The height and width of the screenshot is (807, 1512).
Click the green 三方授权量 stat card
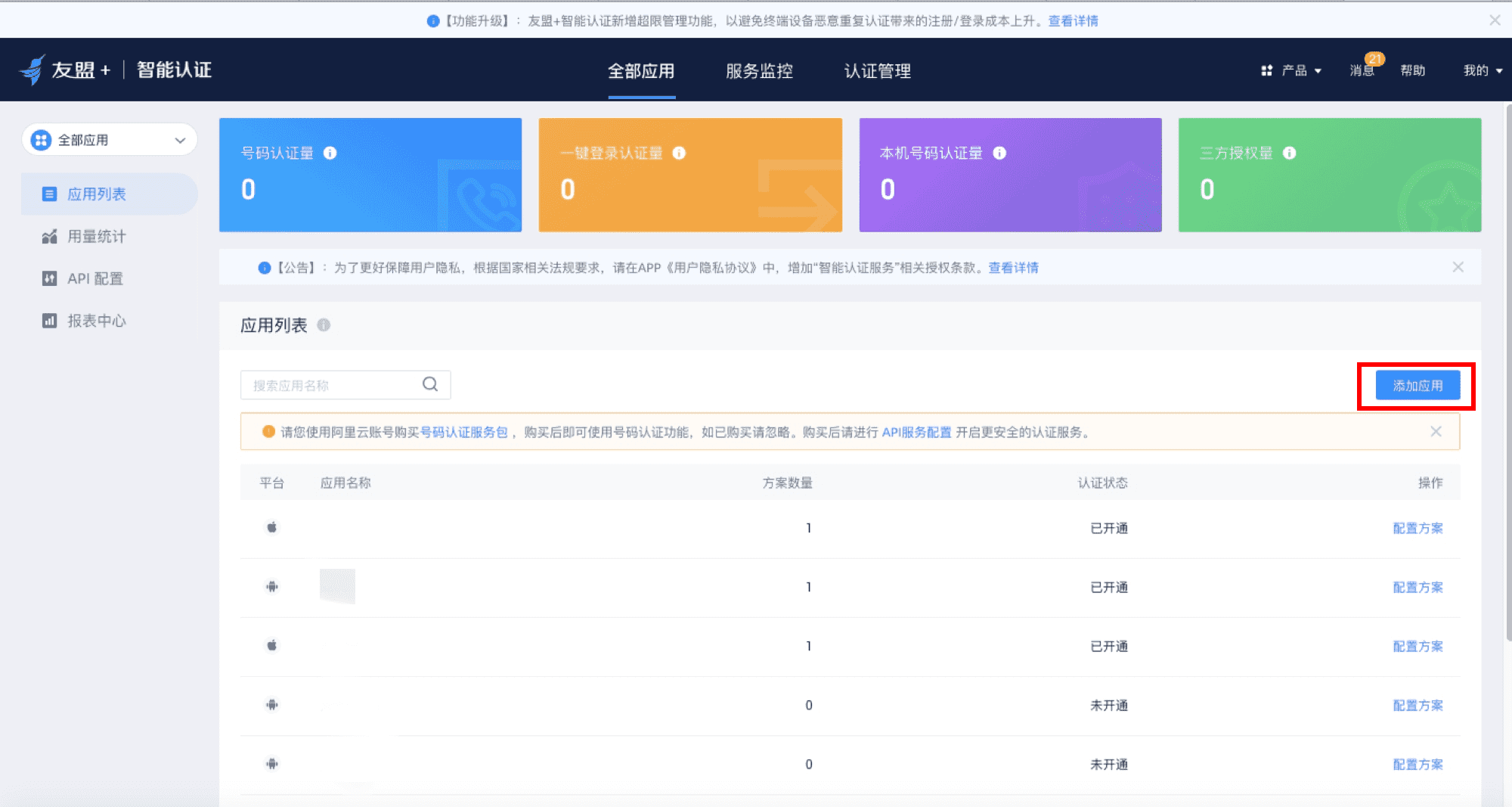[1330, 175]
